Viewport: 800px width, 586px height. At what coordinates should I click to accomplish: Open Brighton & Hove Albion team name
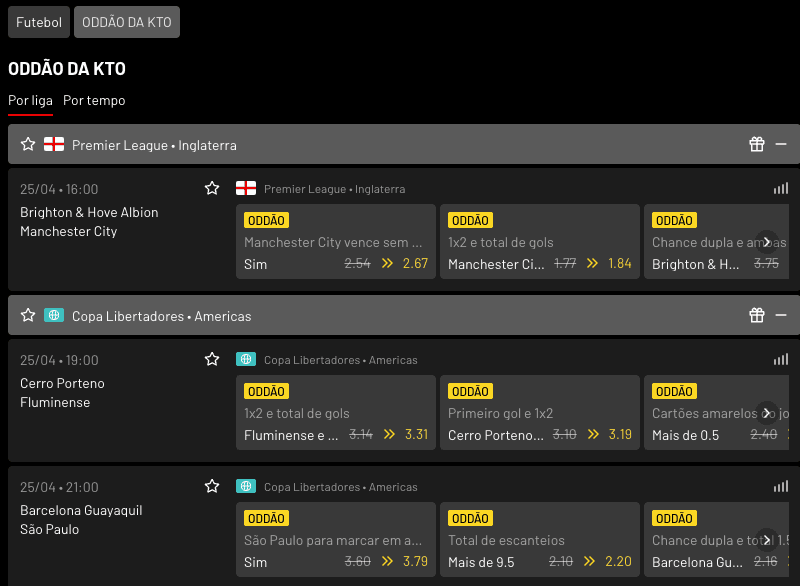click(89, 212)
